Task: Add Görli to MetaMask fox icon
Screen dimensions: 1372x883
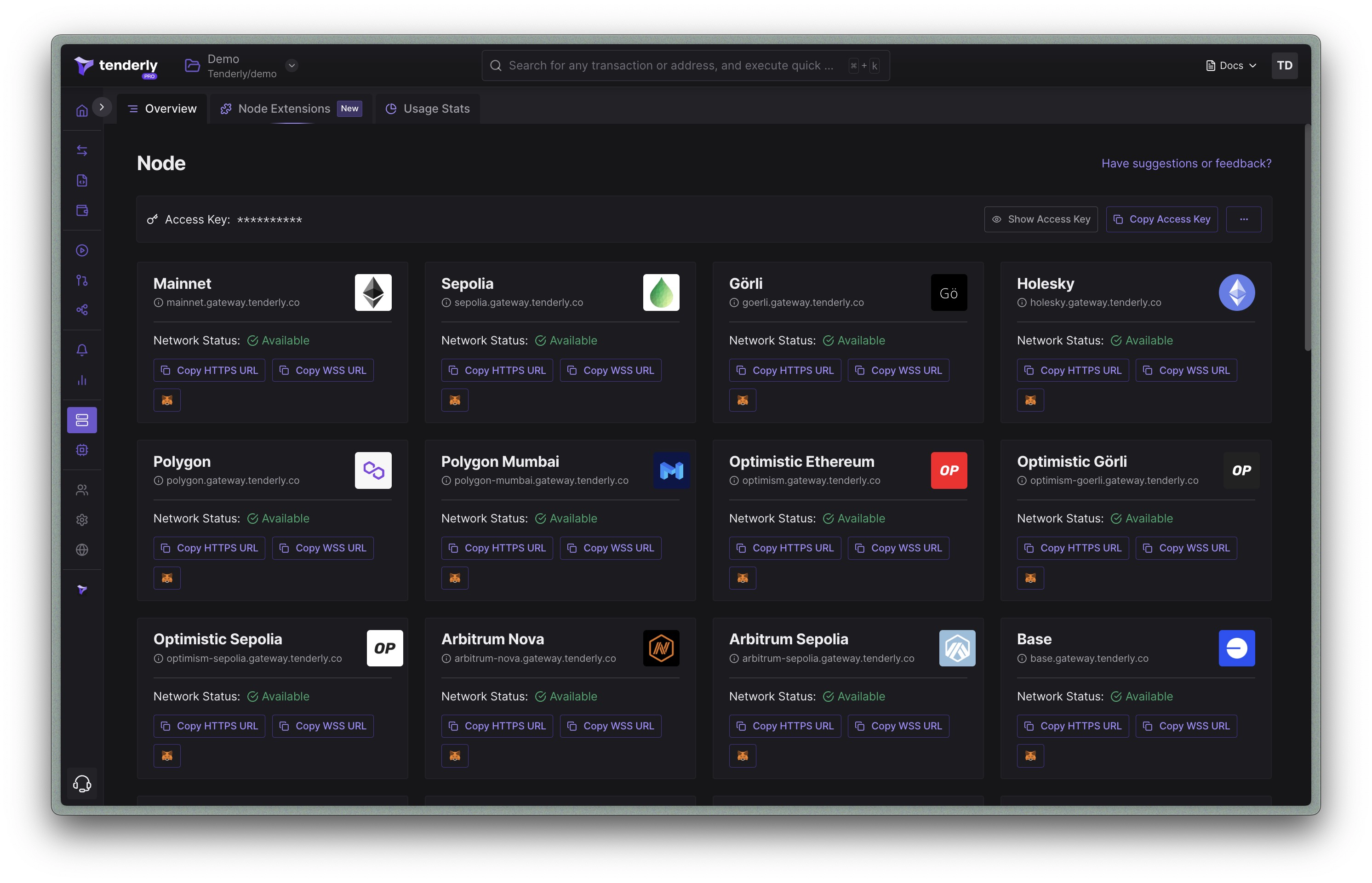Action: pyautogui.click(x=742, y=400)
